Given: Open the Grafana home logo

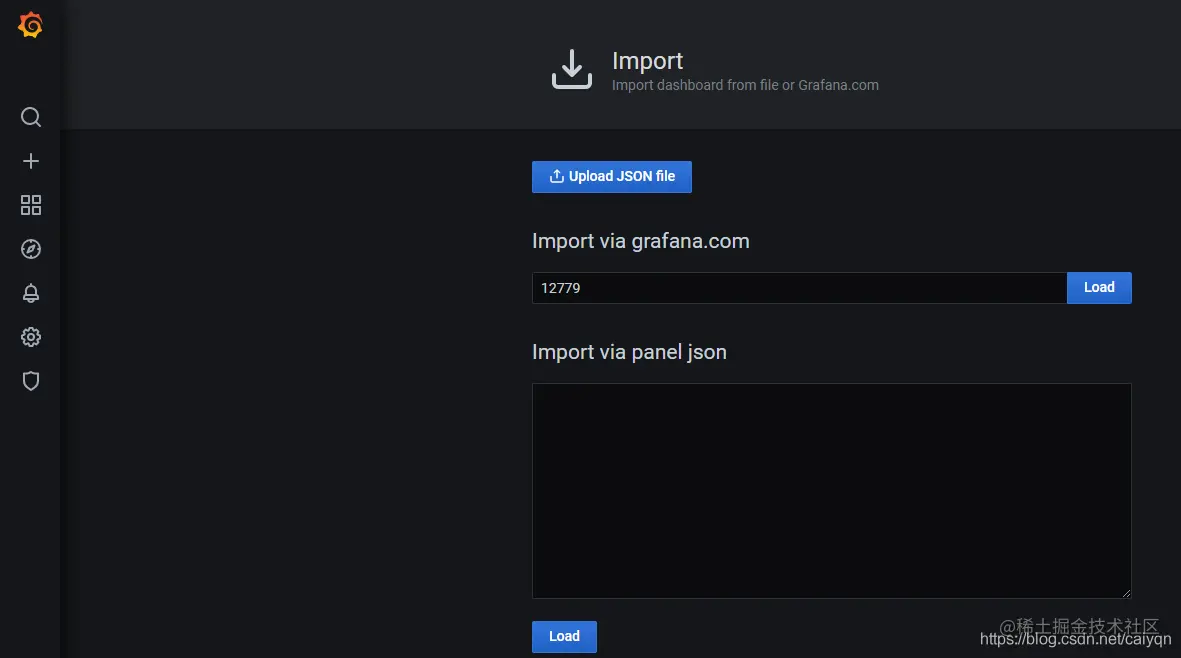Looking at the screenshot, I should [x=30, y=25].
